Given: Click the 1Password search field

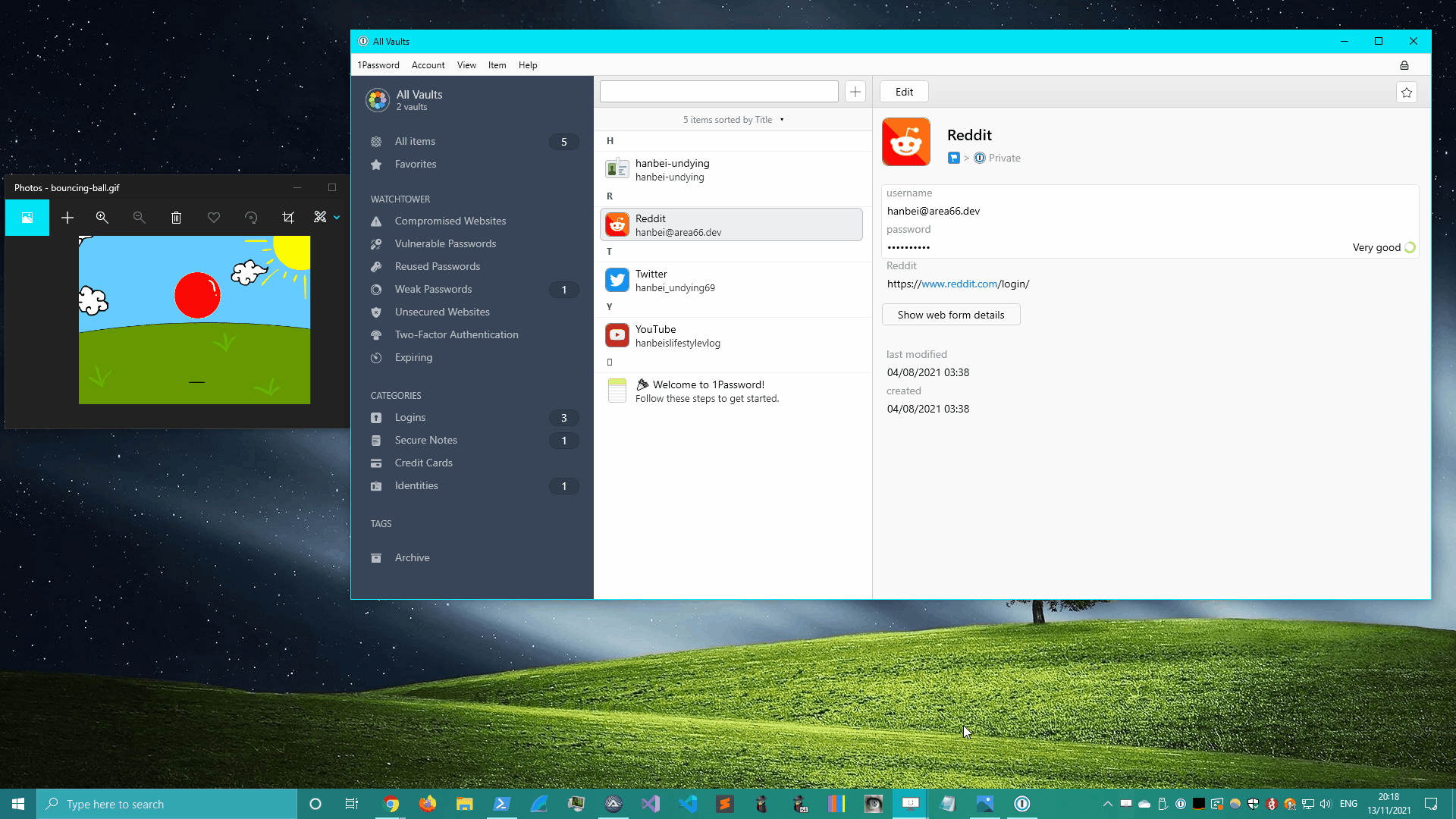Looking at the screenshot, I should pyautogui.click(x=719, y=92).
